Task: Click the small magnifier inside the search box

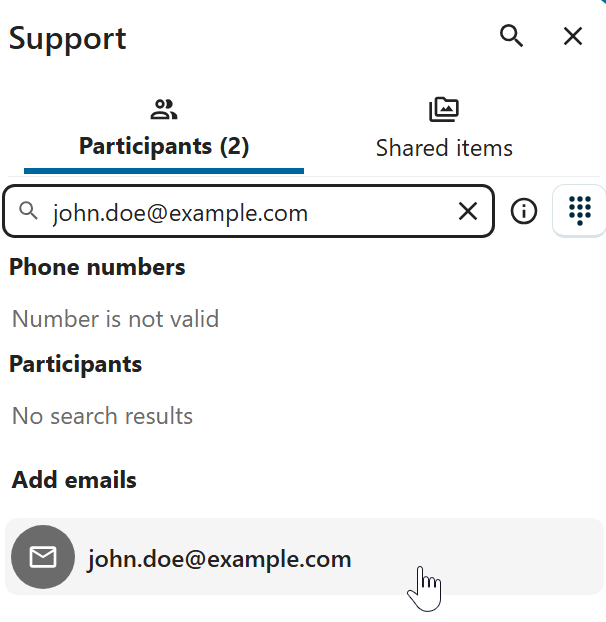Action: [29, 211]
